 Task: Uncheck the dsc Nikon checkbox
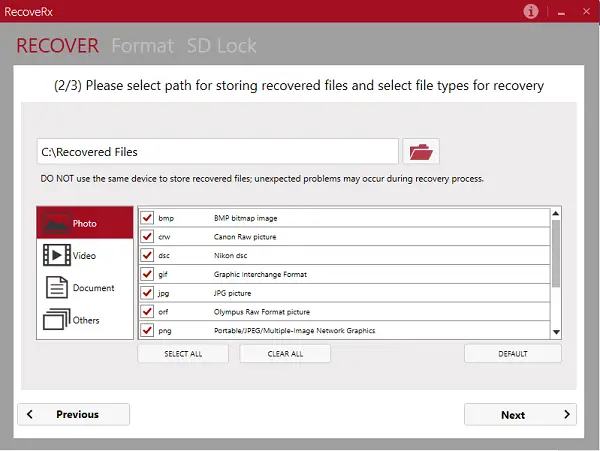point(147,255)
